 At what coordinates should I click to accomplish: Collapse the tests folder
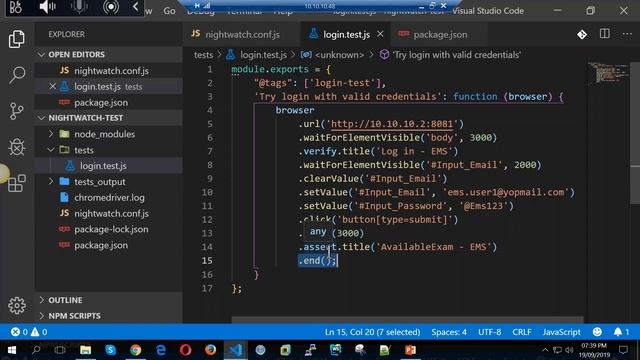51,150
